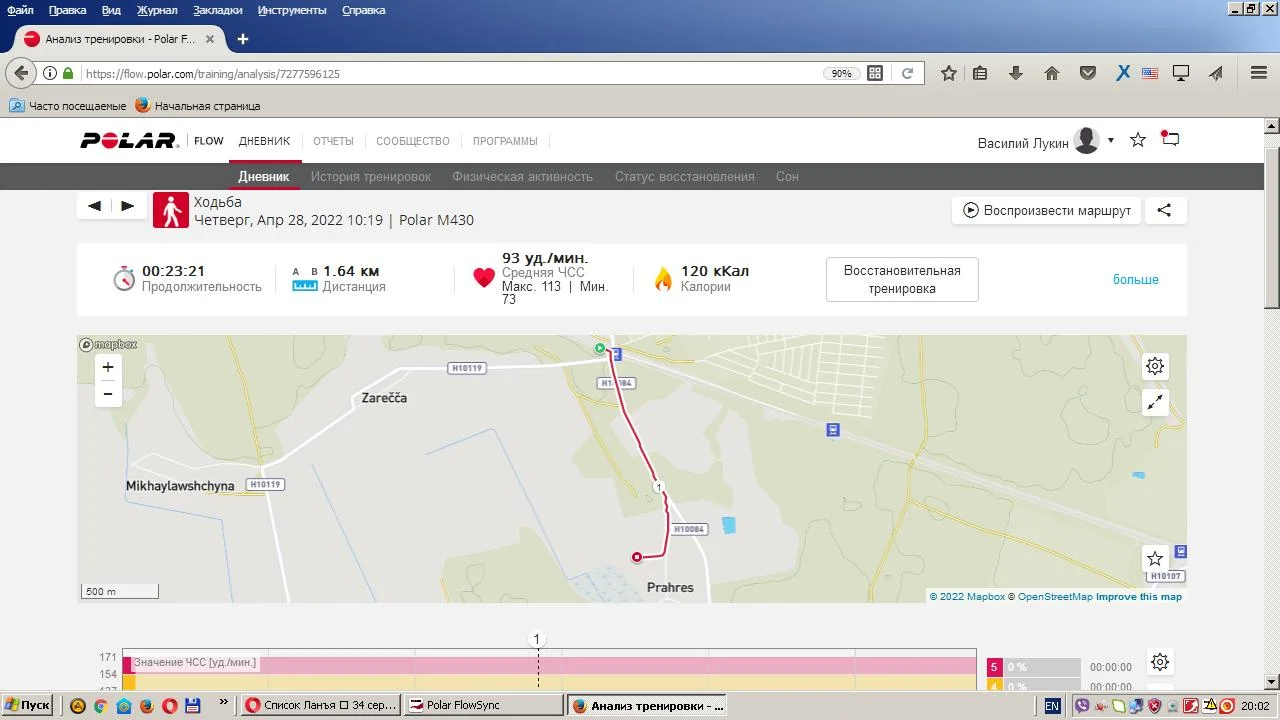The height and width of the screenshot is (720, 1280).
Task: Click the user avatar picture
Action: click(1086, 141)
